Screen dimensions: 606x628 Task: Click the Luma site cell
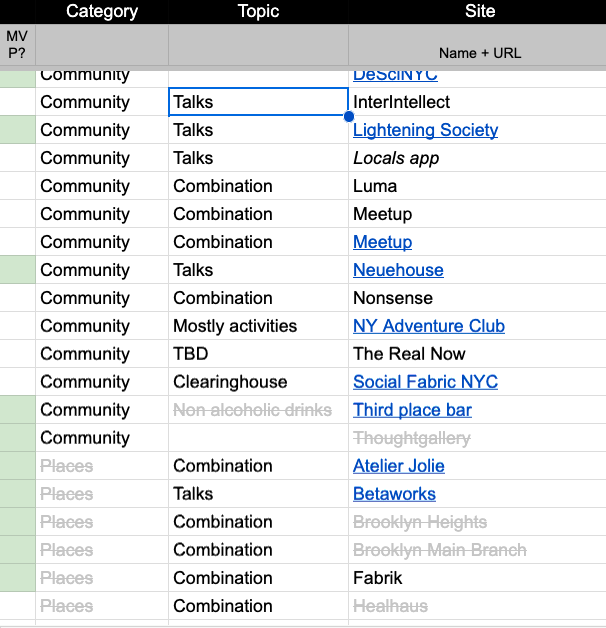coord(375,186)
